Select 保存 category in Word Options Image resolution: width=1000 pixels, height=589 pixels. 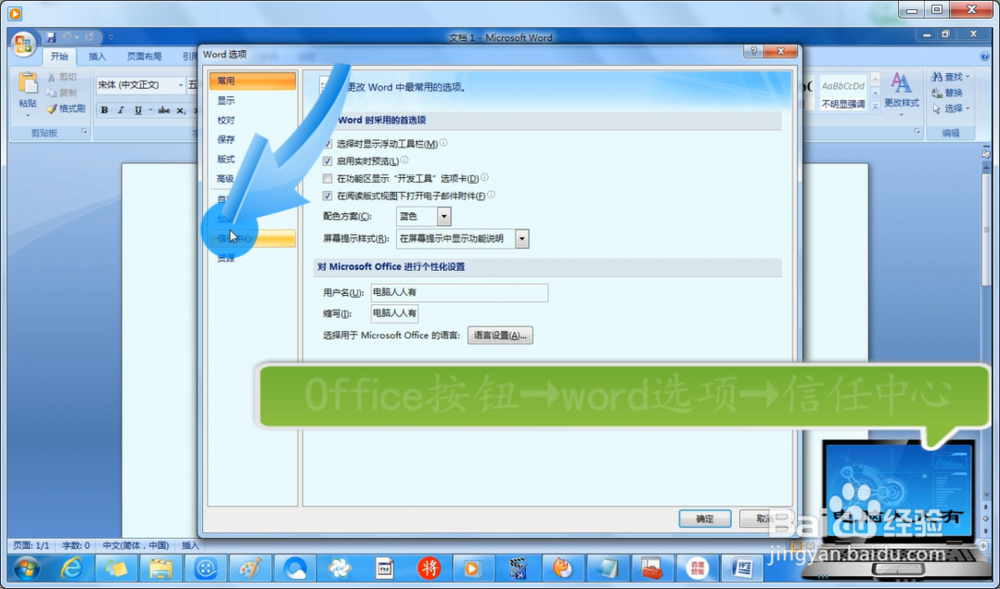click(253, 140)
